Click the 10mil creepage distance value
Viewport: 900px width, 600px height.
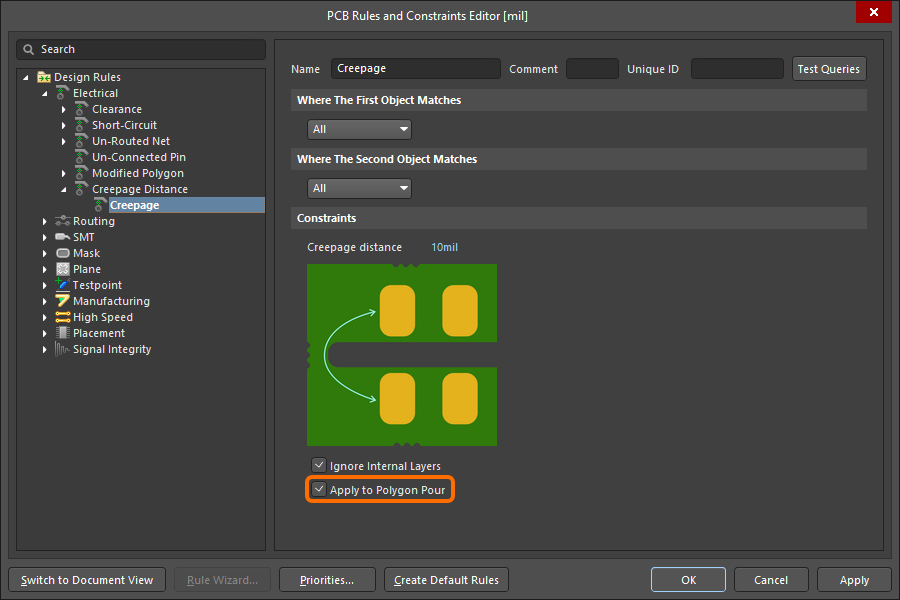click(x=444, y=247)
